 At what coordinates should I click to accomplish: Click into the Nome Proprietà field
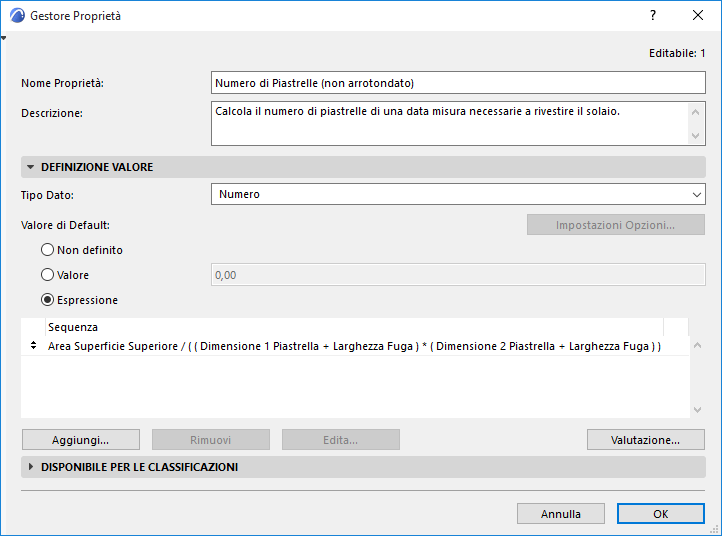(458, 83)
